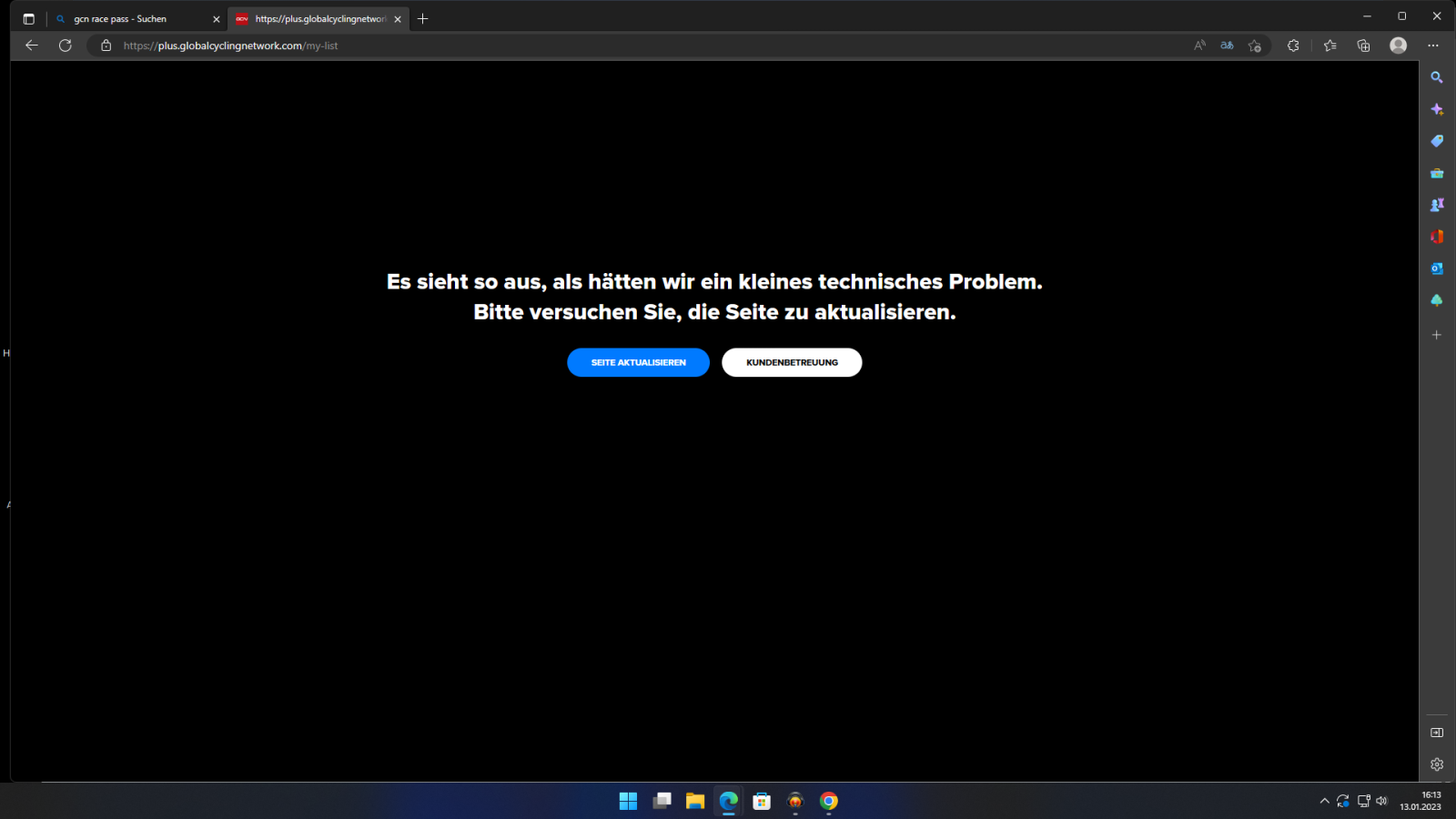
Task: Go back using the browser back arrow
Action: [32, 45]
